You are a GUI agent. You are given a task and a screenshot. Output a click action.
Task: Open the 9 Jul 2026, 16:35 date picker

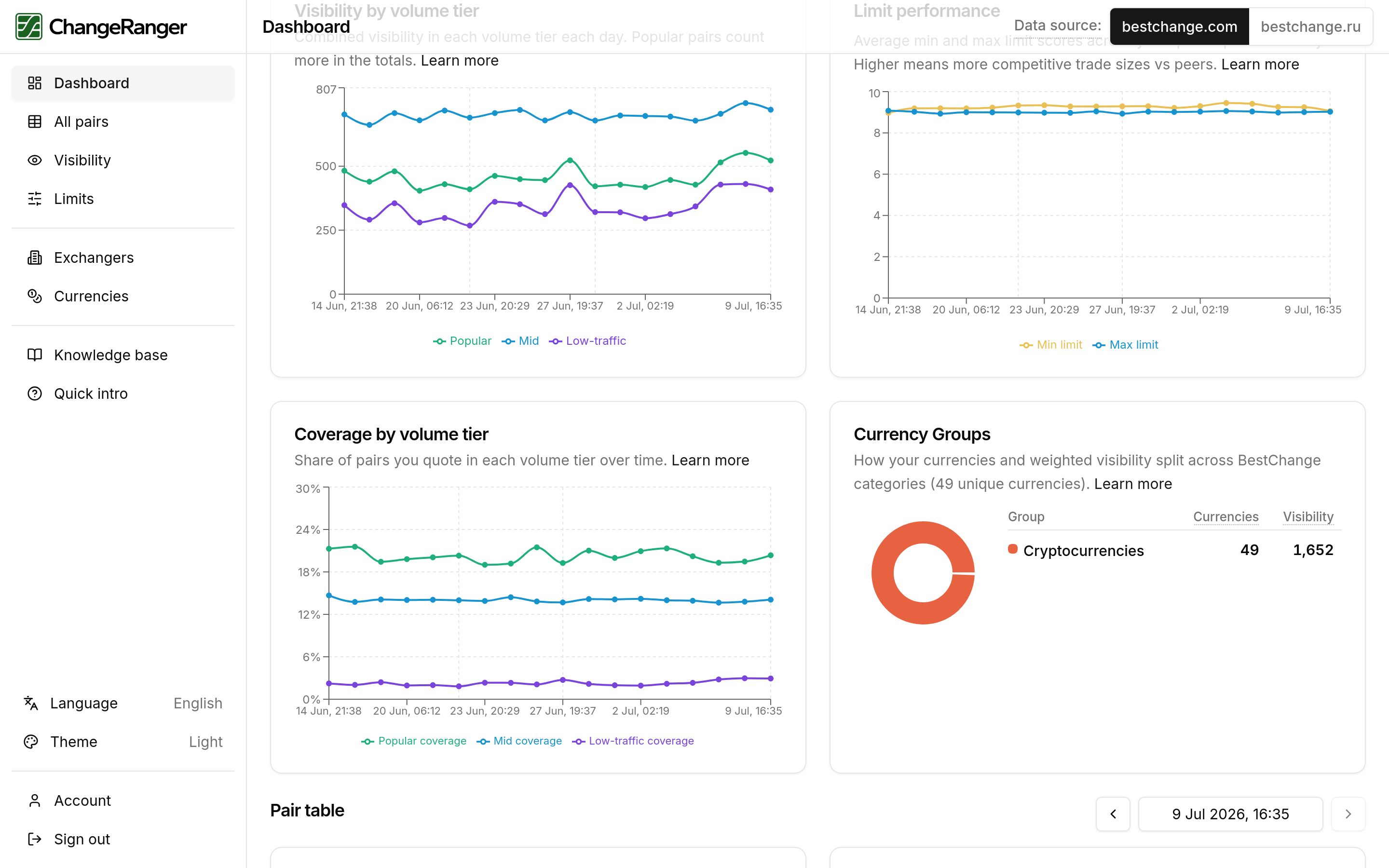tap(1230, 814)
